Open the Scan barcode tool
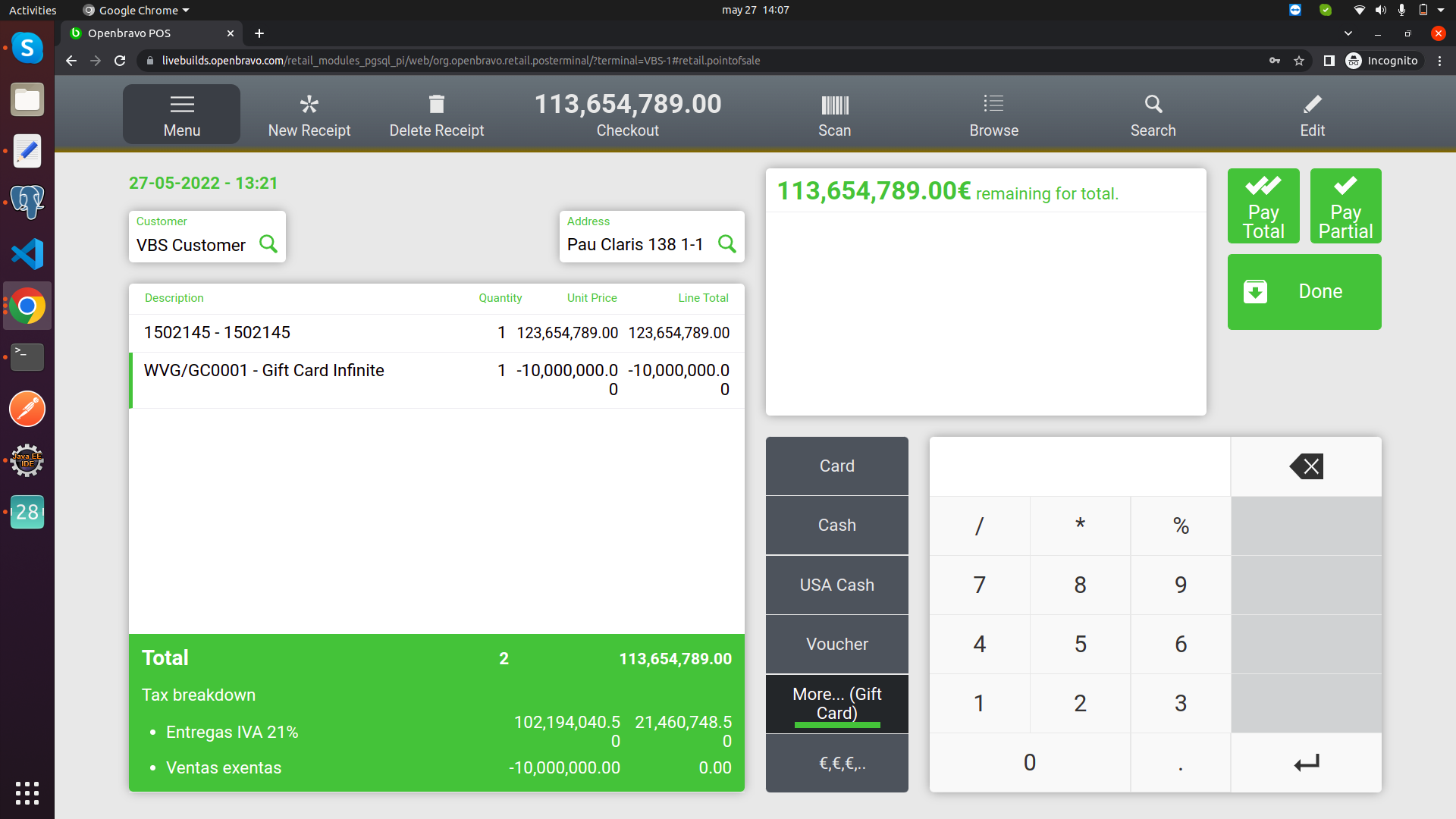This screenshot has width=1456, height=819. pyautogui.click(x=834, y=115)
